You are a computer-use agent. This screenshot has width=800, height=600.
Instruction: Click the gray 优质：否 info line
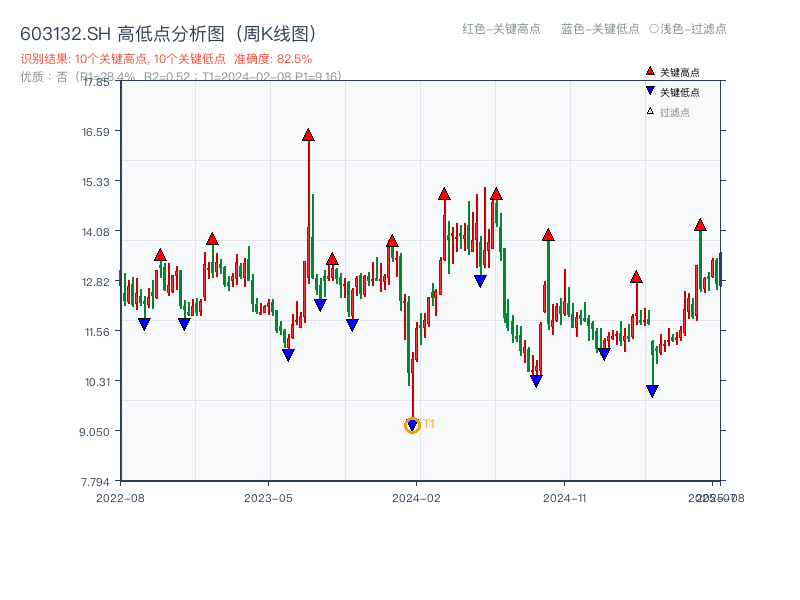(x=181, y=77)
